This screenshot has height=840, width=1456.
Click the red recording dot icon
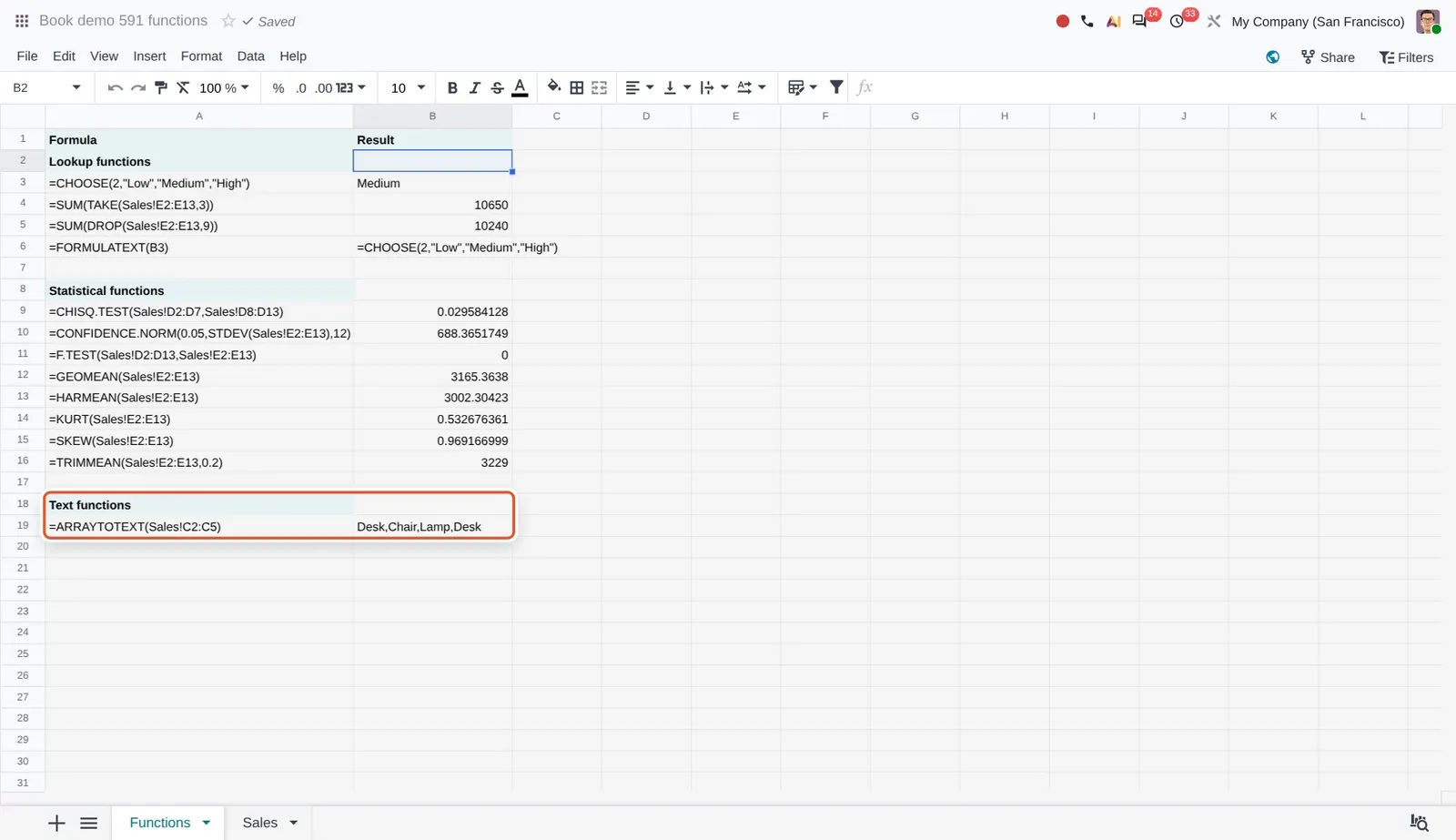[x=1062, y=21]
